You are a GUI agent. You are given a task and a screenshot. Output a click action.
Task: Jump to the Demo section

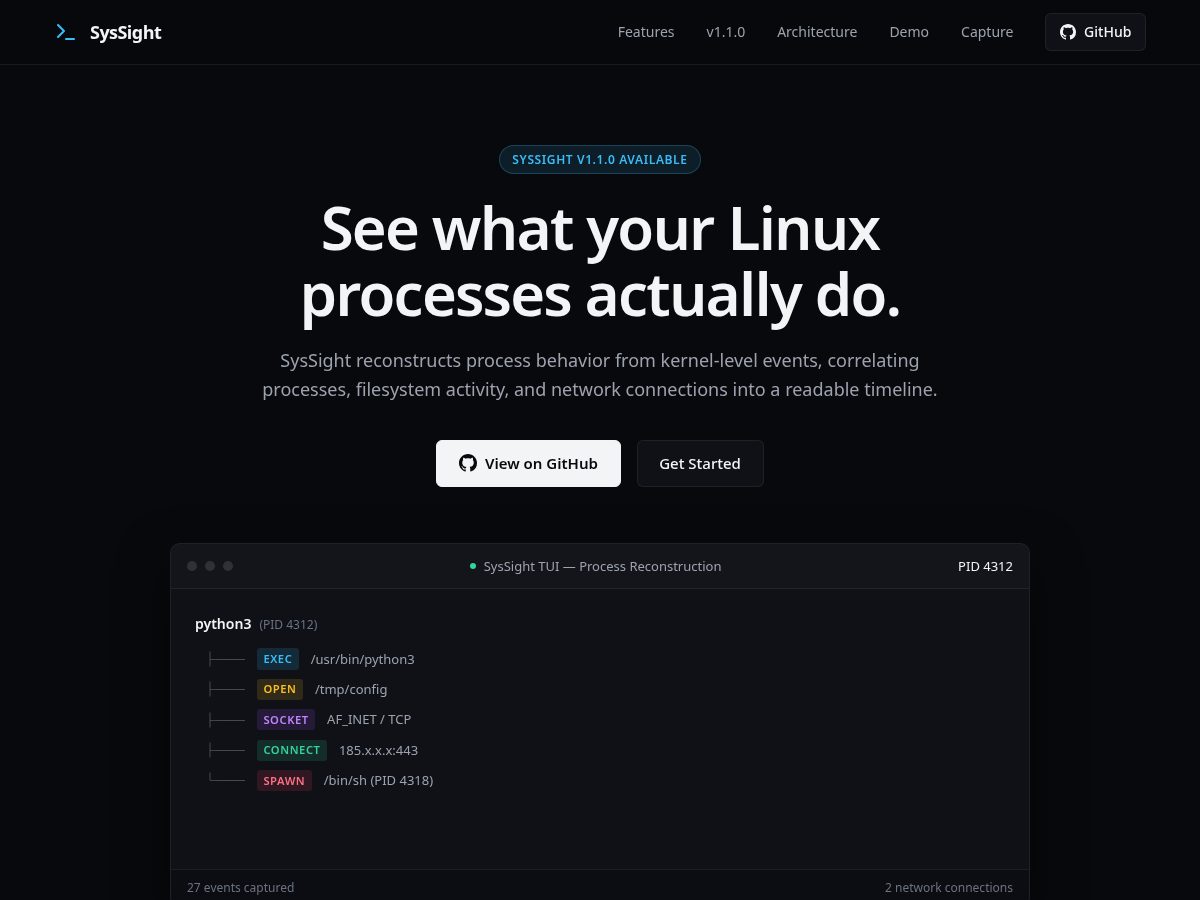tap(909, 32)
